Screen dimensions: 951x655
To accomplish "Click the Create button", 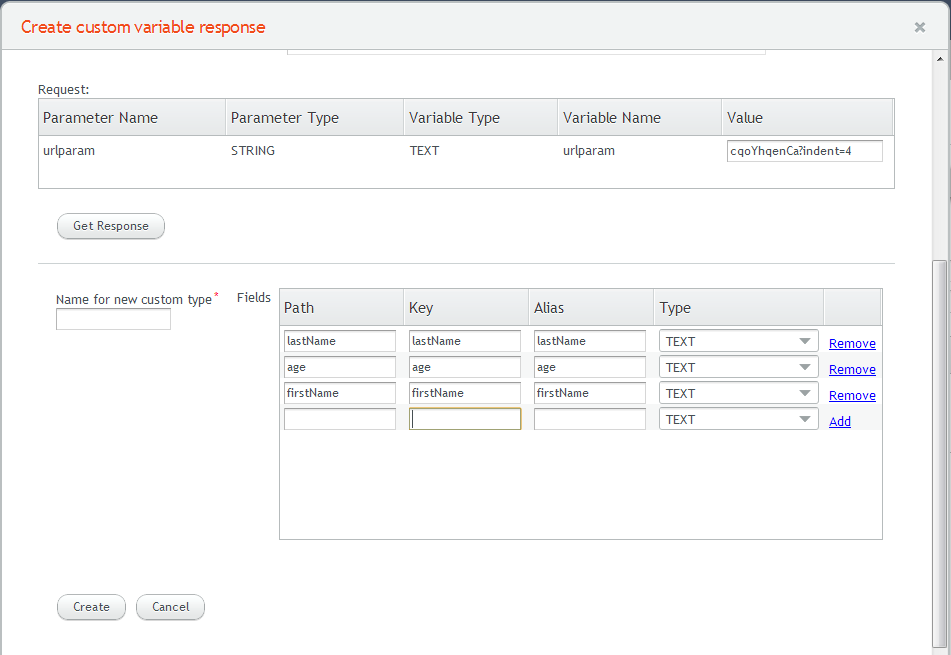I will [x=91, y=606].
